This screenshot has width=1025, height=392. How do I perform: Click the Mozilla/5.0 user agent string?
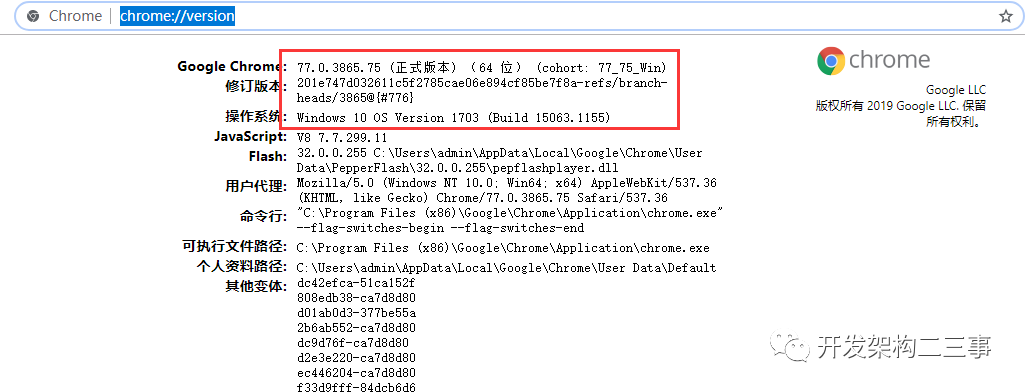click(x=507, y=190)
